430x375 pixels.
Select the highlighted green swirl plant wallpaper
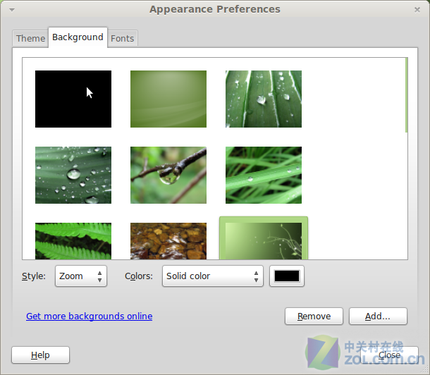(264, 238)
